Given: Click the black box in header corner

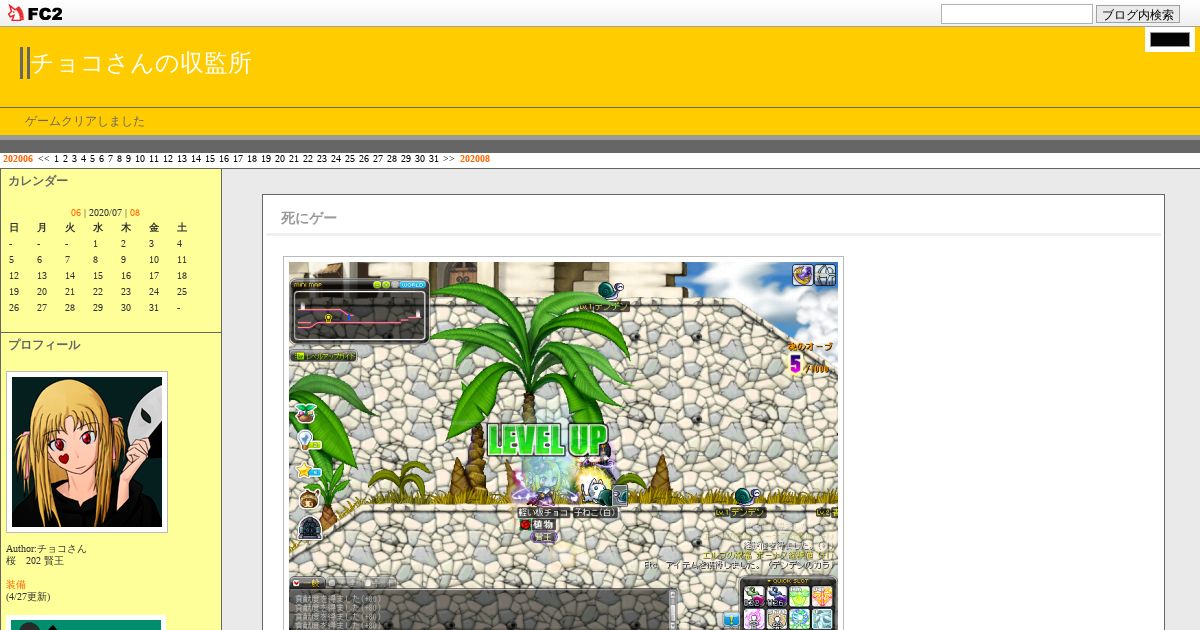Looking at the screenshot, I should click(1169, 39).
